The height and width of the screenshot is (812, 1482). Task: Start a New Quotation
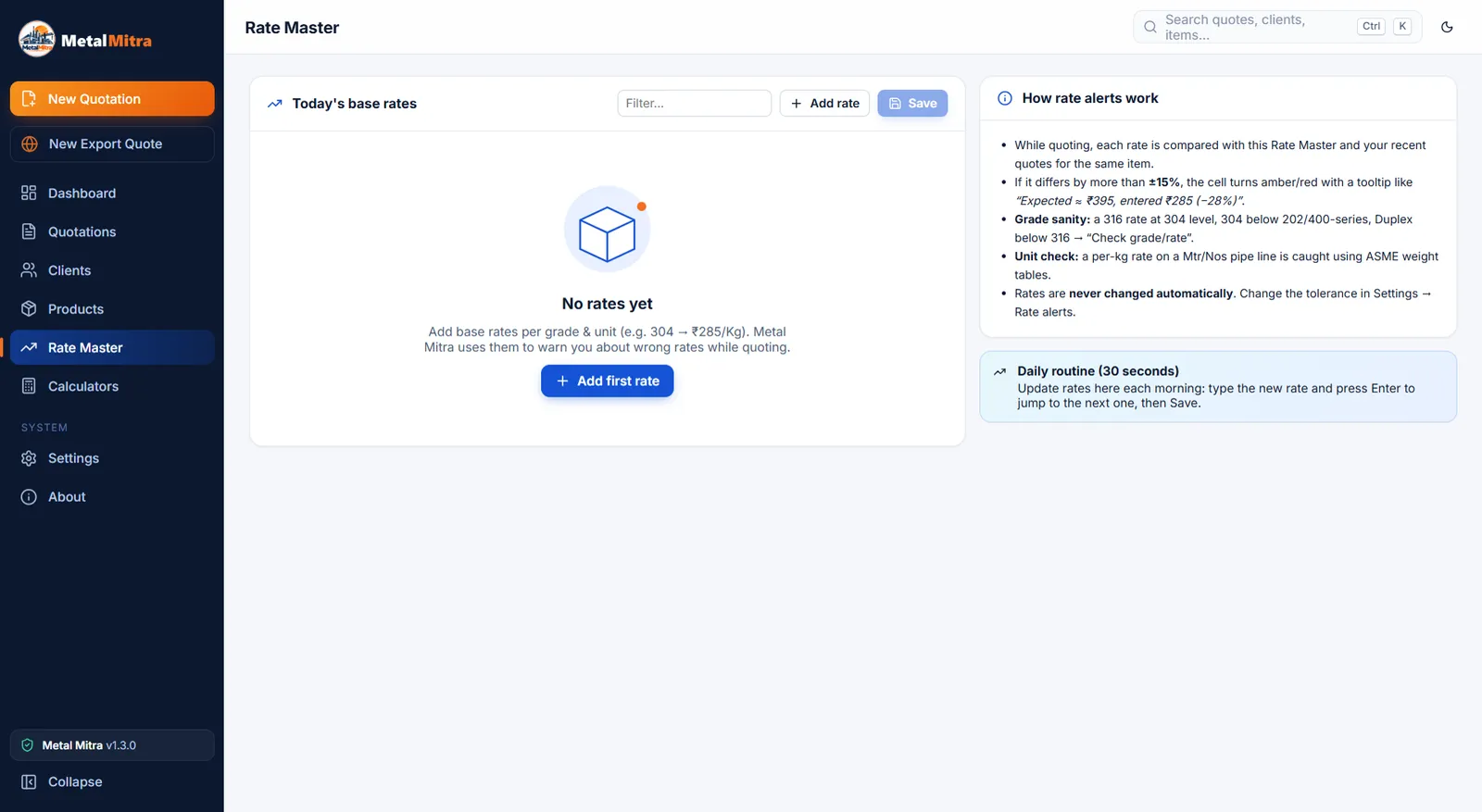112,99
